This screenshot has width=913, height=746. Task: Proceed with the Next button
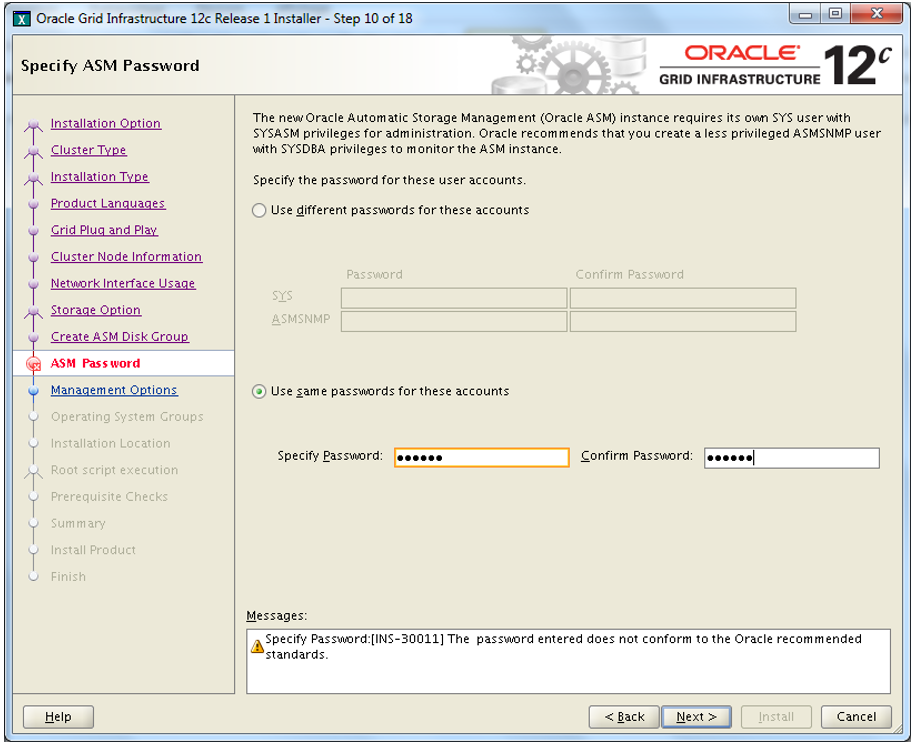(696, 717)
